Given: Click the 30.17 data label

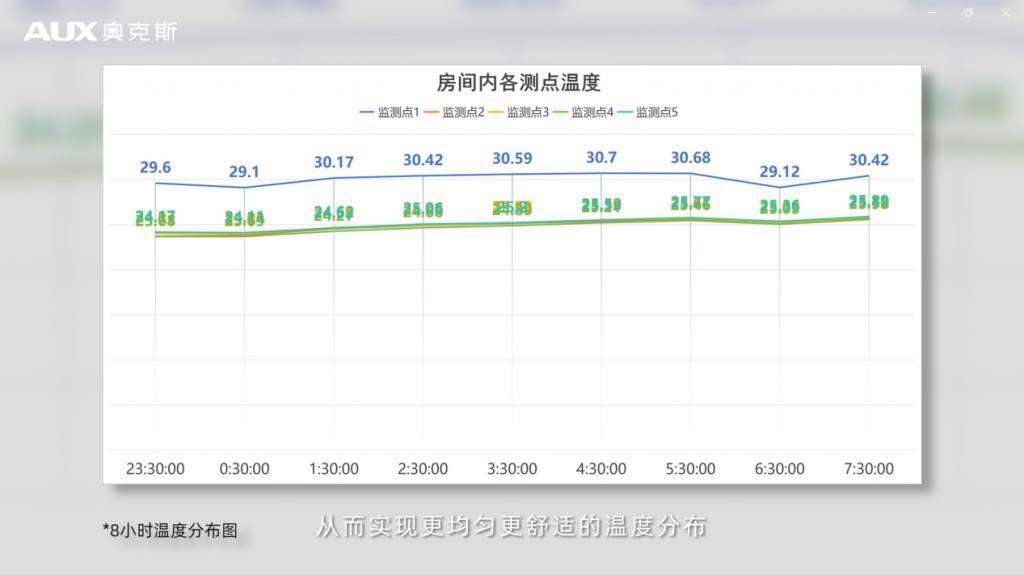Looking at the screenshot, I should [334, 162].
